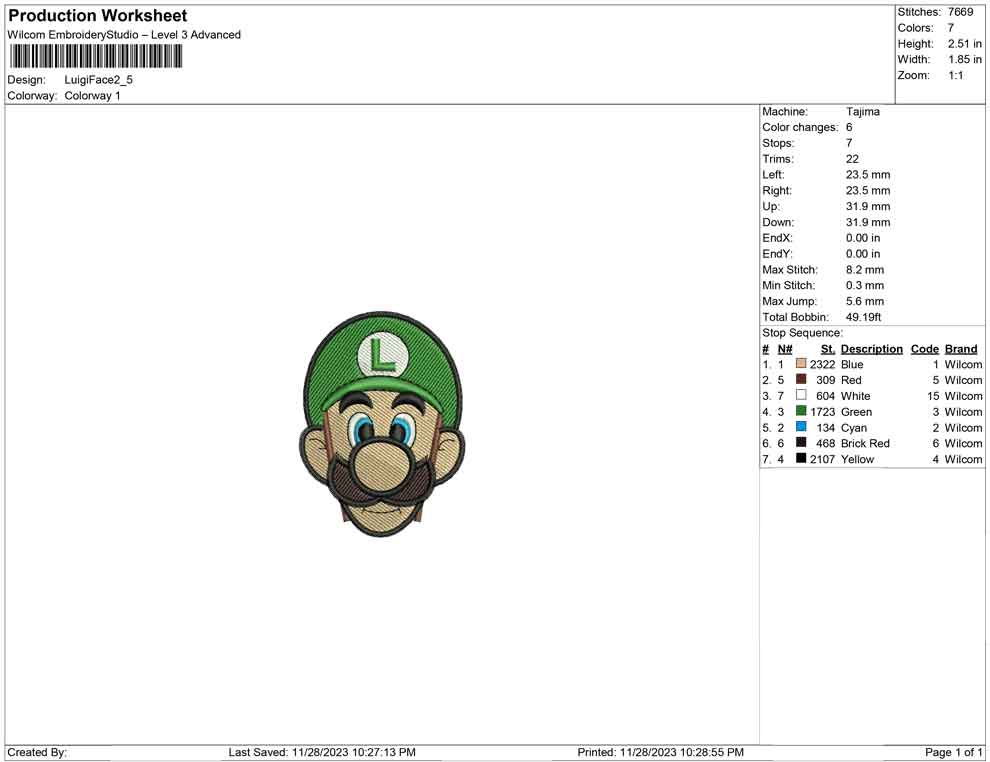Click the Code column header

point(925,349)
